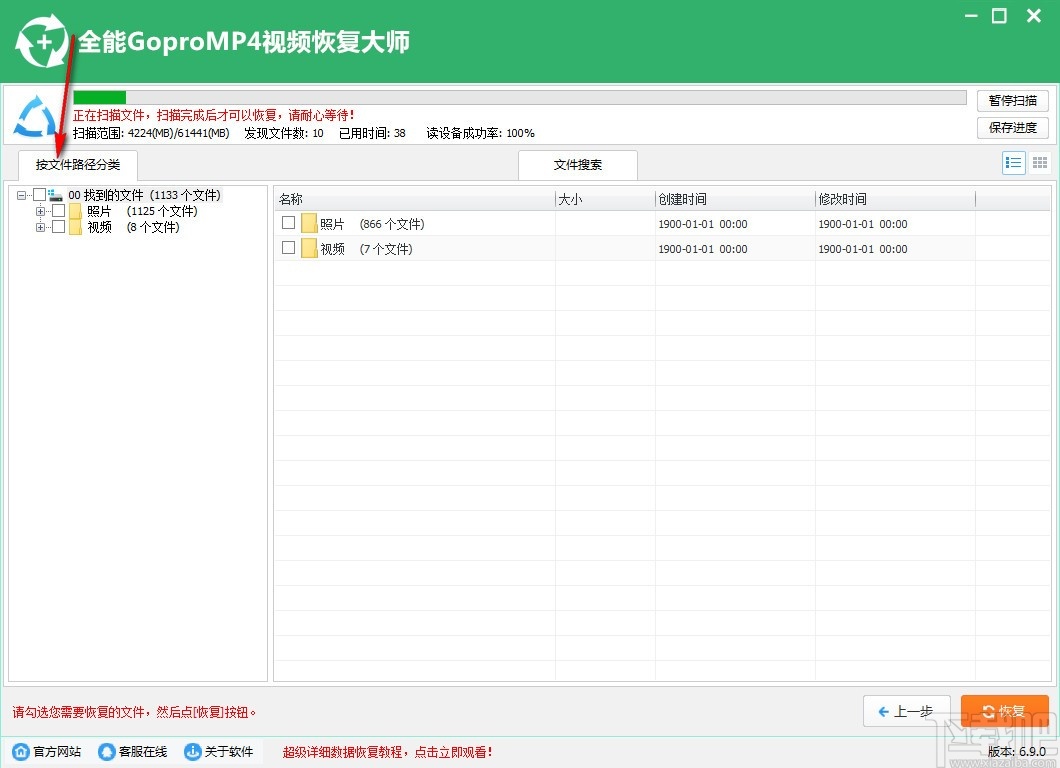Check the 照片 (1125 个文件) tree checkbox
Screen dimensions: 1060x768
click(x=59, y=211)
